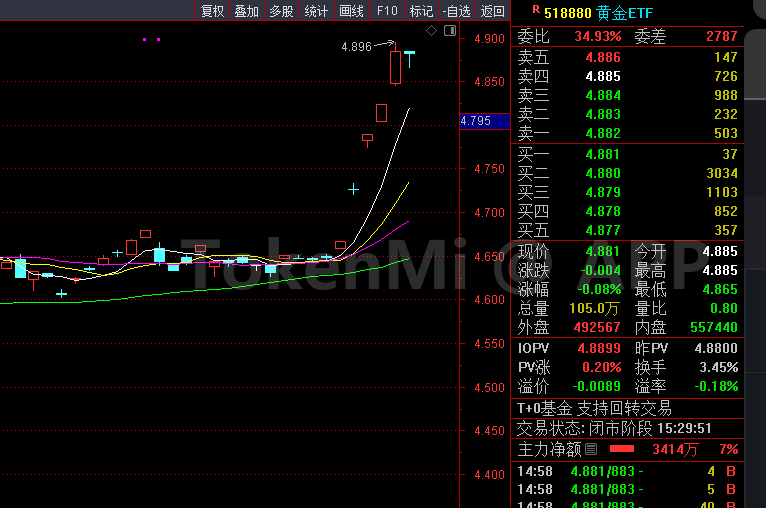The image size is (766, 508).
Task: Click 叠加 to overlay another stock
Action: pos(246,11)
